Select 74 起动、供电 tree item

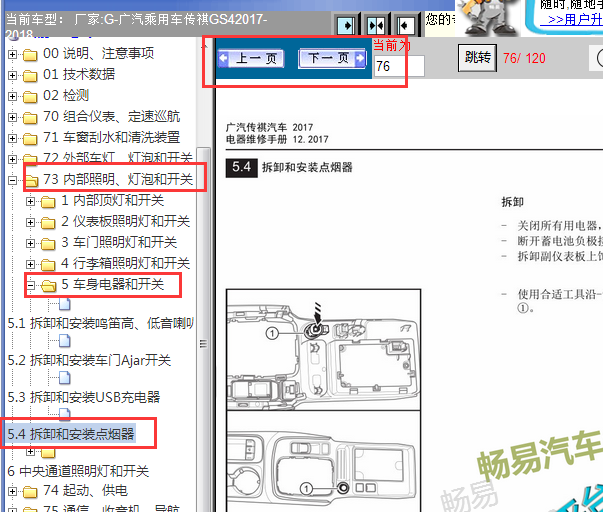[x=85, y=490]
